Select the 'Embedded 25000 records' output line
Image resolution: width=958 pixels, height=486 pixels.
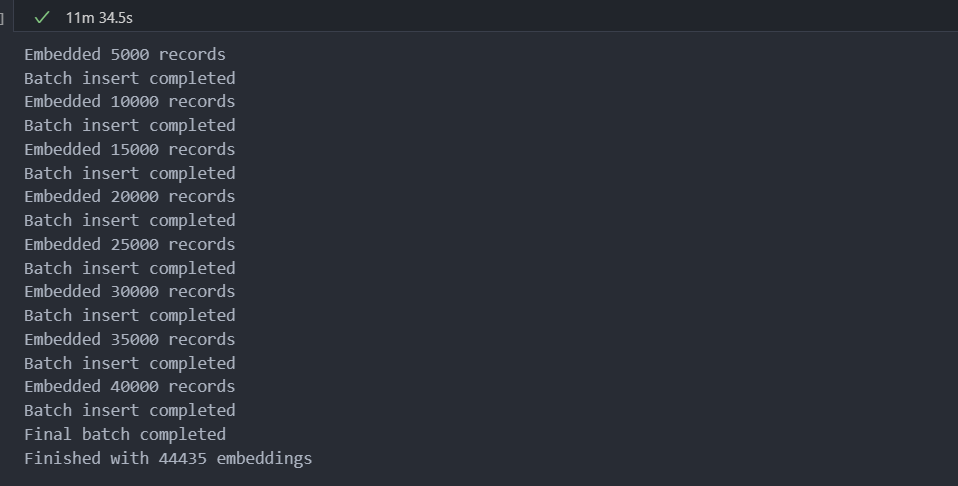click(130, 245)
